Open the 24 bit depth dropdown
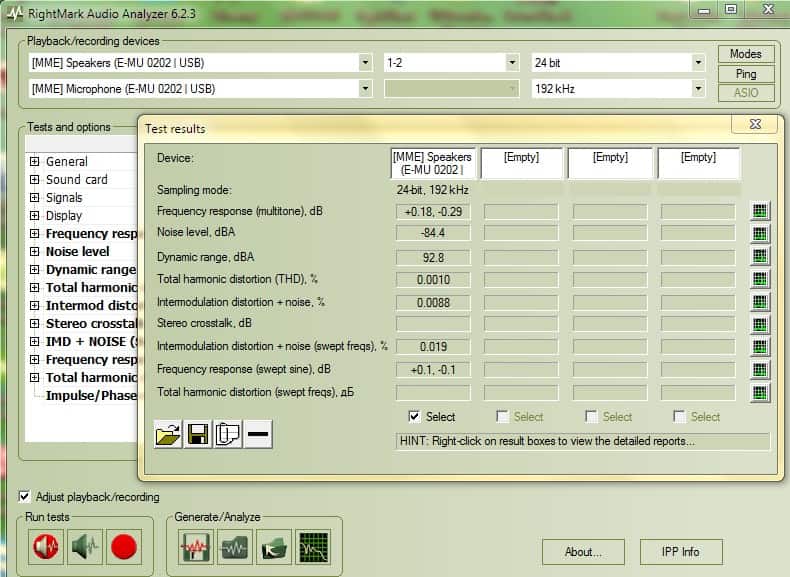Image resolution: width=790 pixels, height=577 pixels. tap(698, 63)
